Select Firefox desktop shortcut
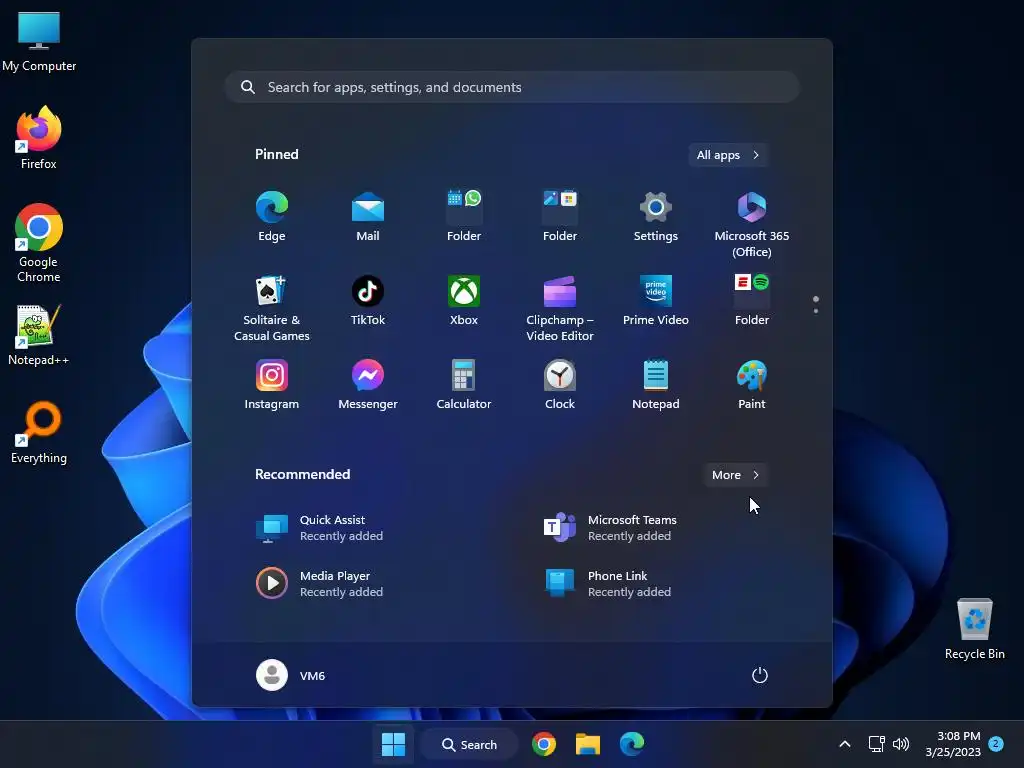1024x768 pixels. (x=39, y=138)
